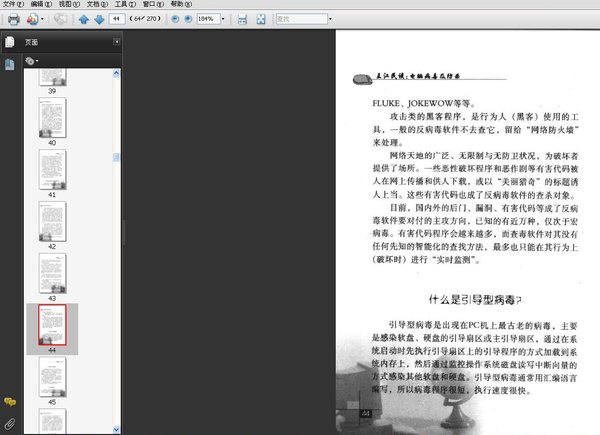Select page 43 thumbnail

pos(52,273)
